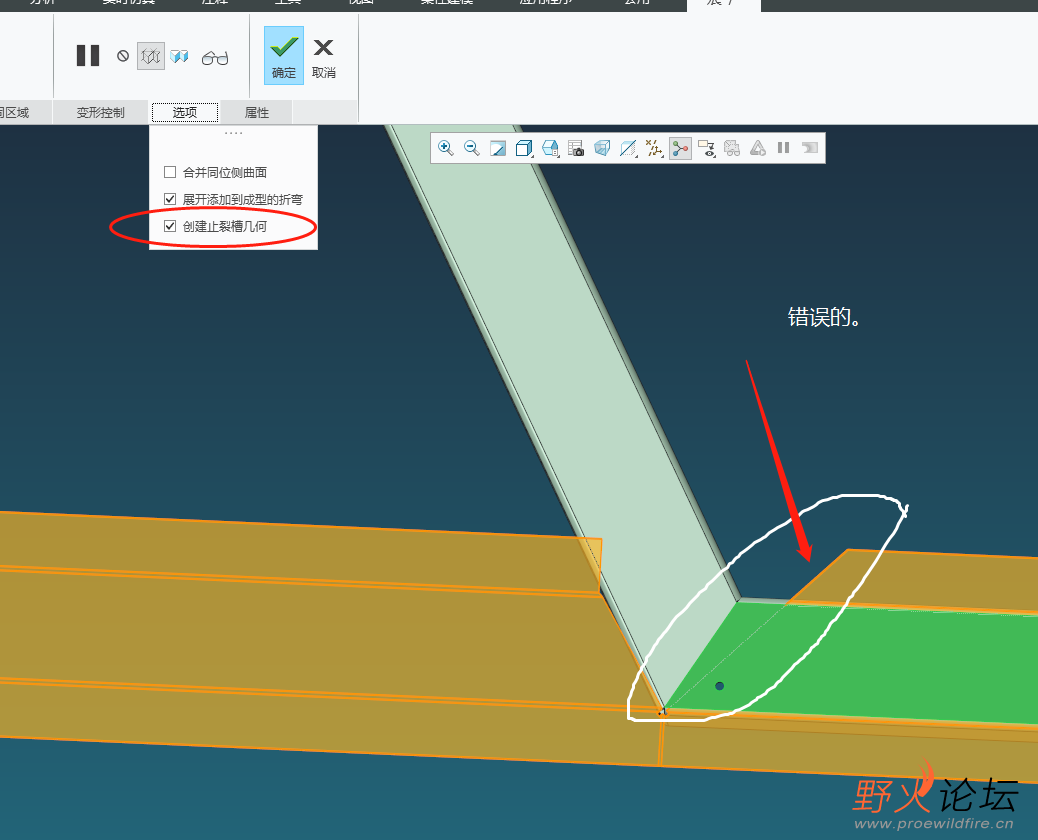Screen dimensions: 1038x840
Task: Cancel the feature with 取消 X button
Action: (324, 57)
